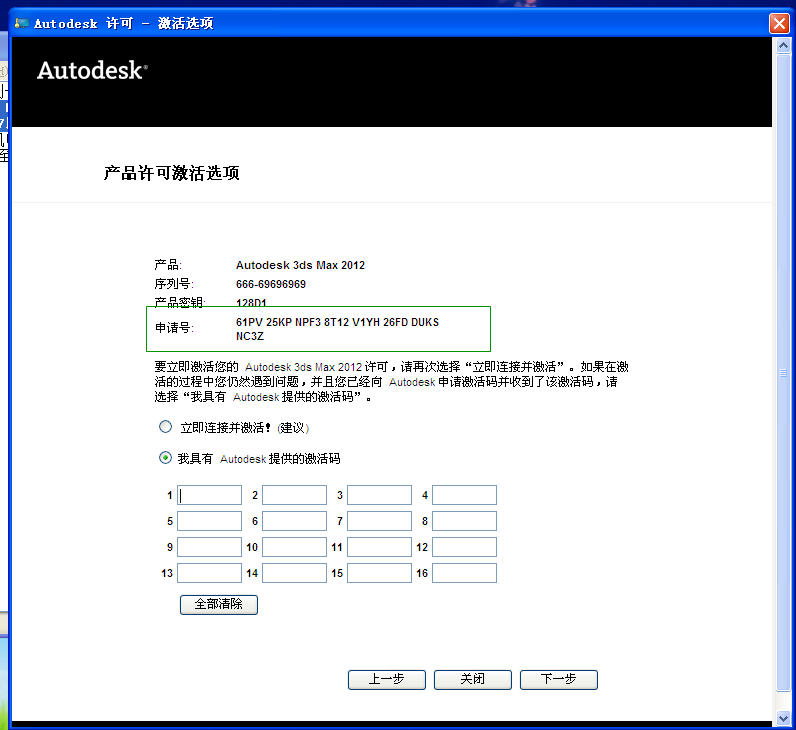Focus activation code field 14

coord(294,573)
